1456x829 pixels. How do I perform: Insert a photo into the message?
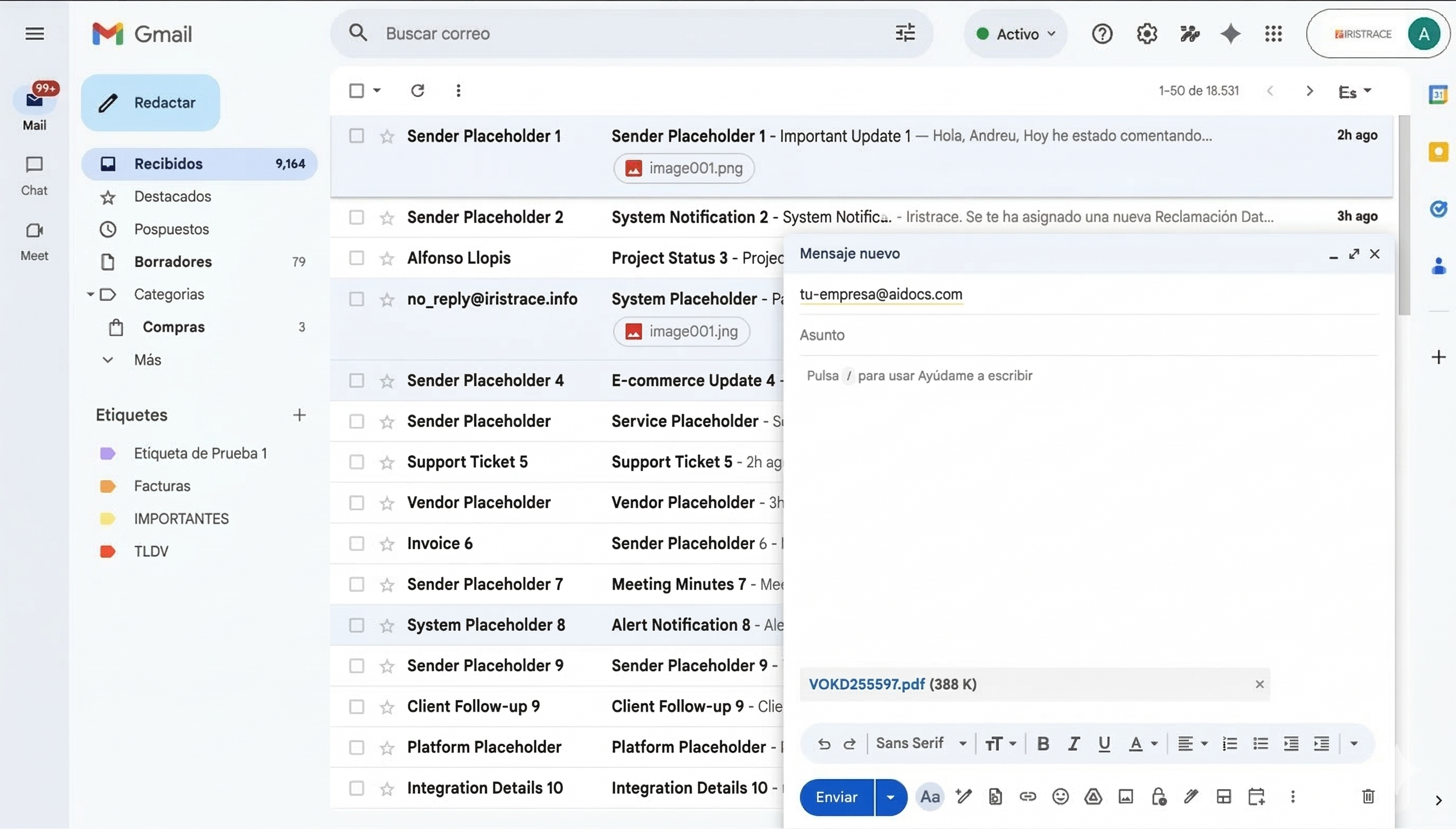(1125, 797)
